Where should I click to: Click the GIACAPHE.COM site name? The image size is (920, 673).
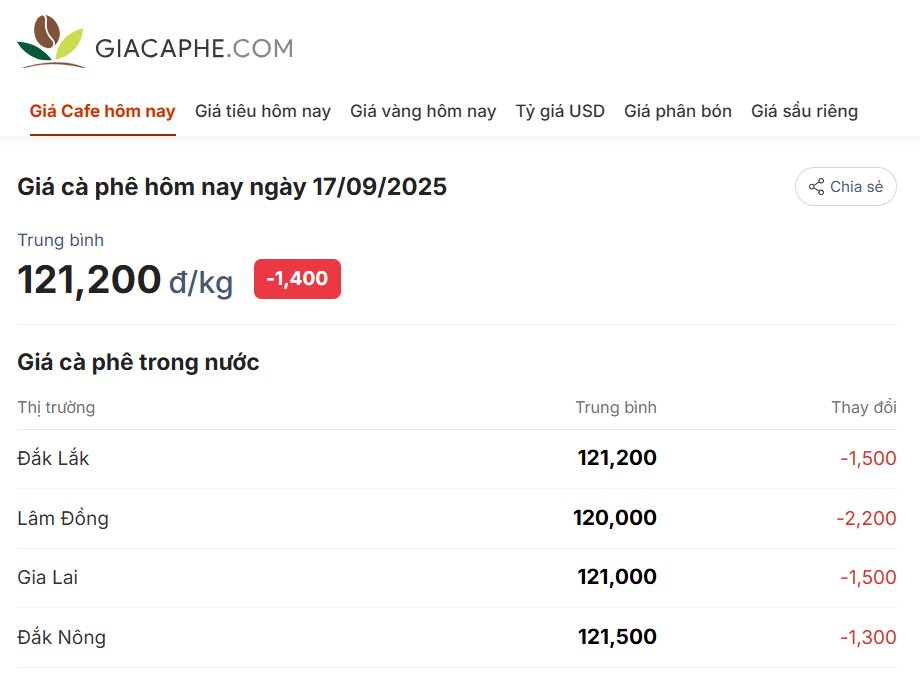pos(194,48)
